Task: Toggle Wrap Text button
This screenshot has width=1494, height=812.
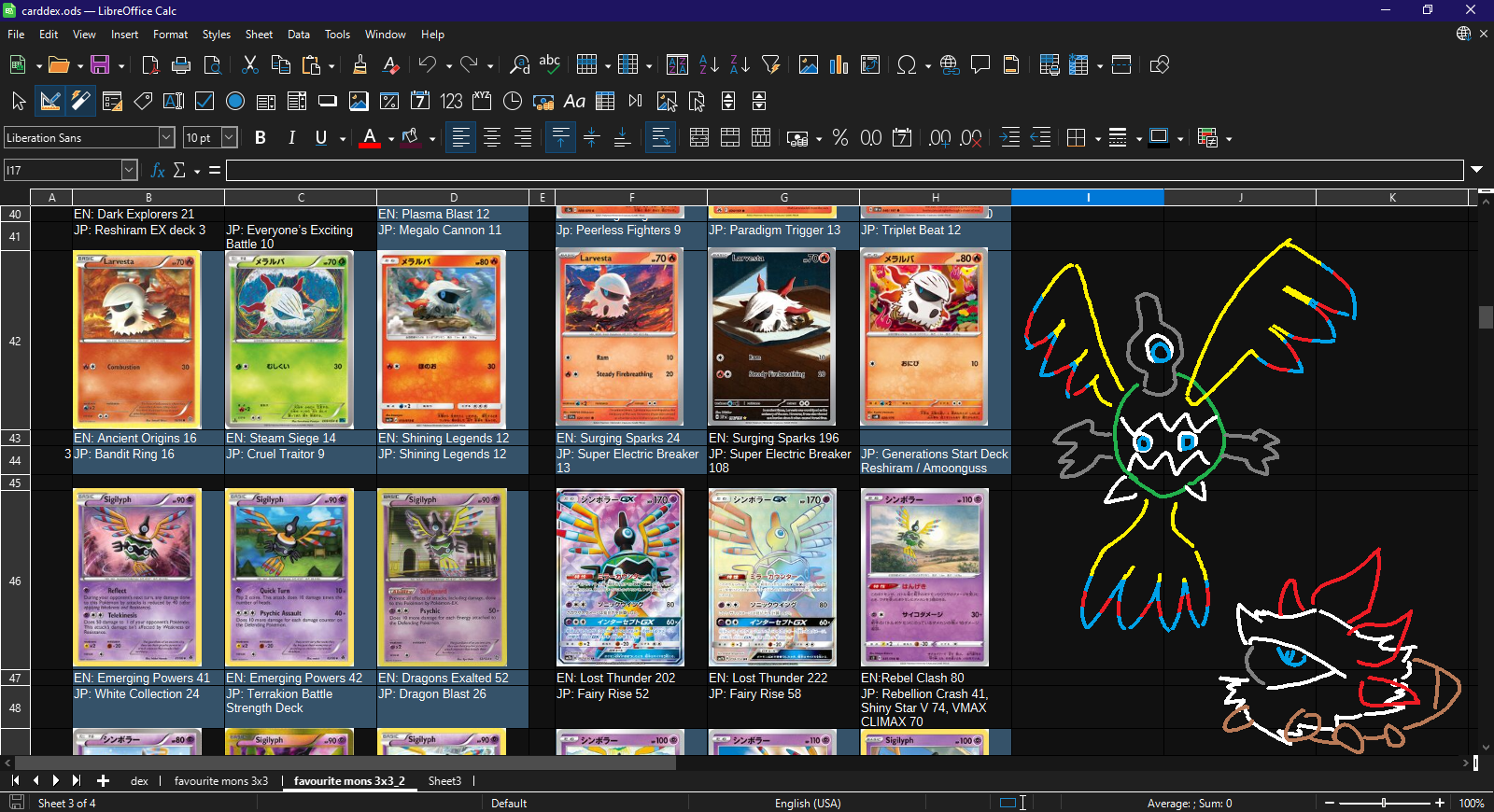Action: coord(660,138)
